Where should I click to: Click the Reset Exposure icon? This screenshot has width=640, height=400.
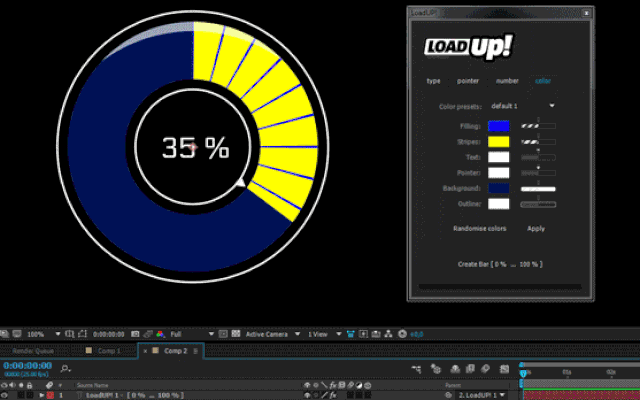(402, 334)
